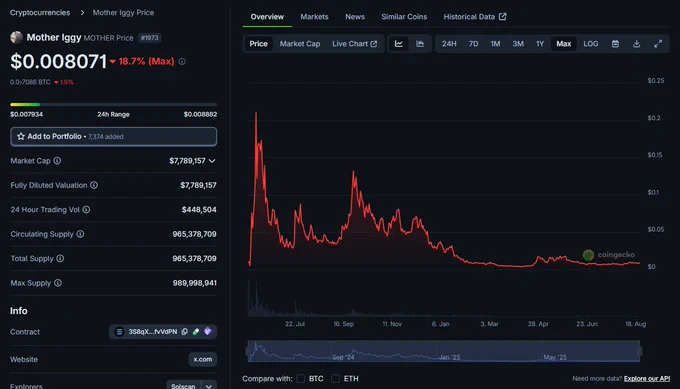Select the Market Cap chart toggle
680x389 pixels.
300,44
